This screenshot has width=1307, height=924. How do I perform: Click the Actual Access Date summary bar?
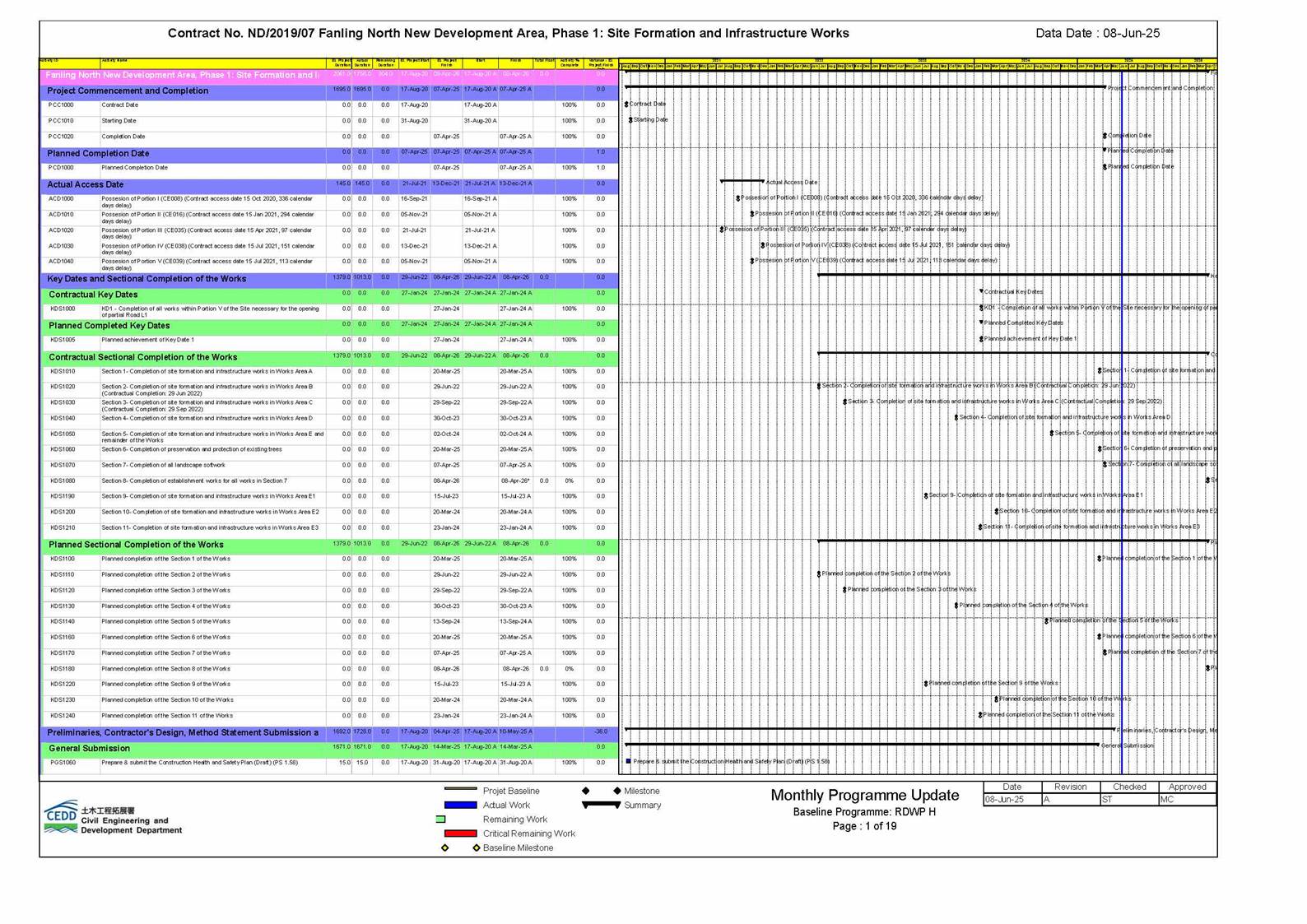[x=742, y=181]
